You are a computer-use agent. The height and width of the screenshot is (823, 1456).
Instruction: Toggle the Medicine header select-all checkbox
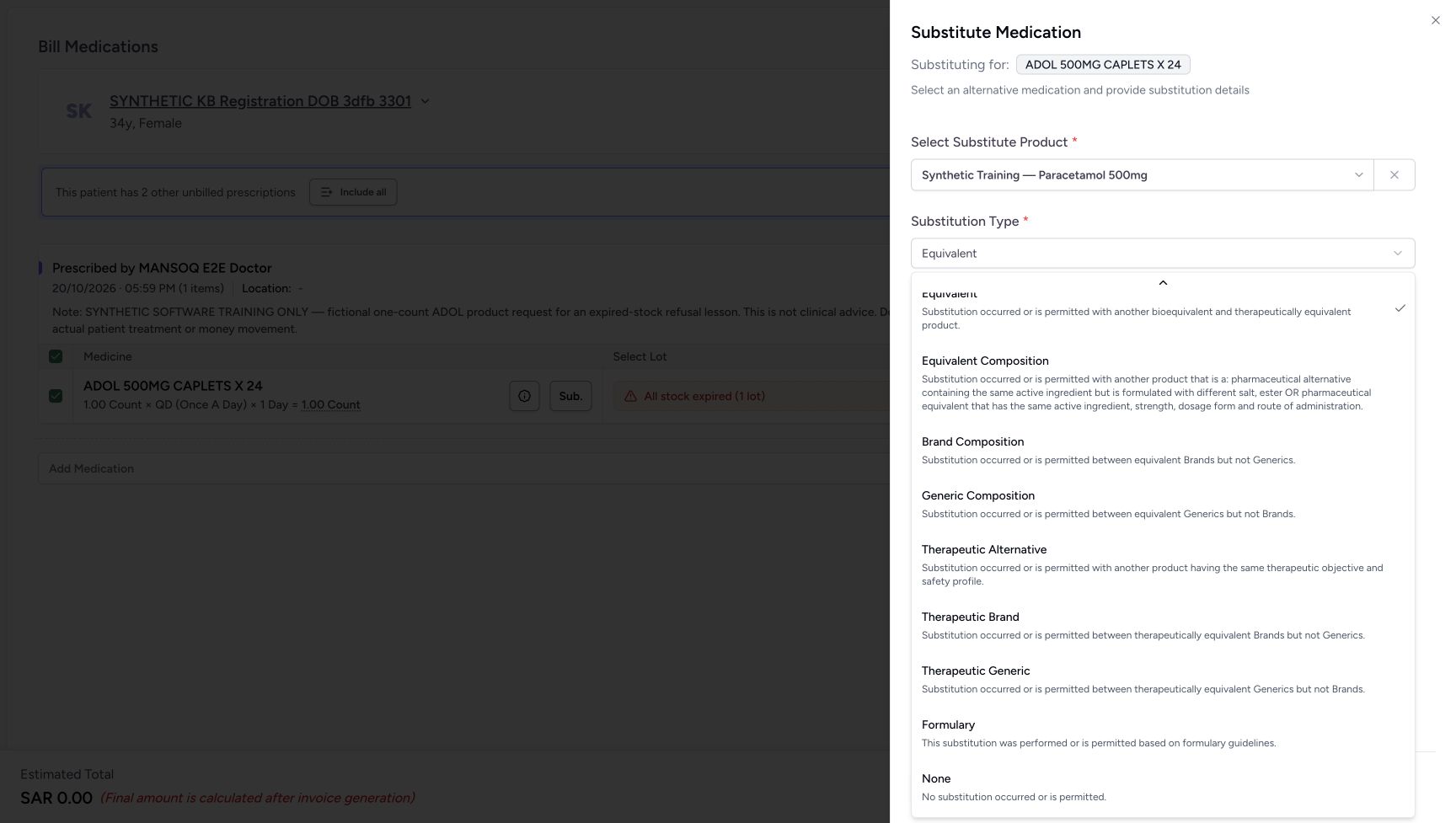56,356
